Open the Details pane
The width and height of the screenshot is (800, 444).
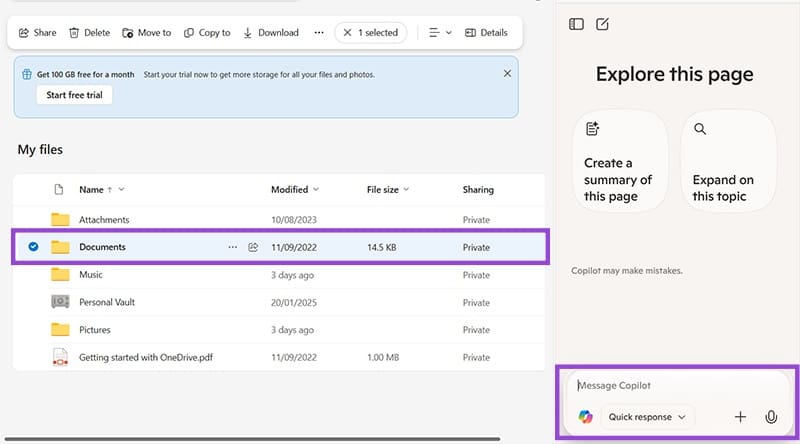click(x=486, y=33)
